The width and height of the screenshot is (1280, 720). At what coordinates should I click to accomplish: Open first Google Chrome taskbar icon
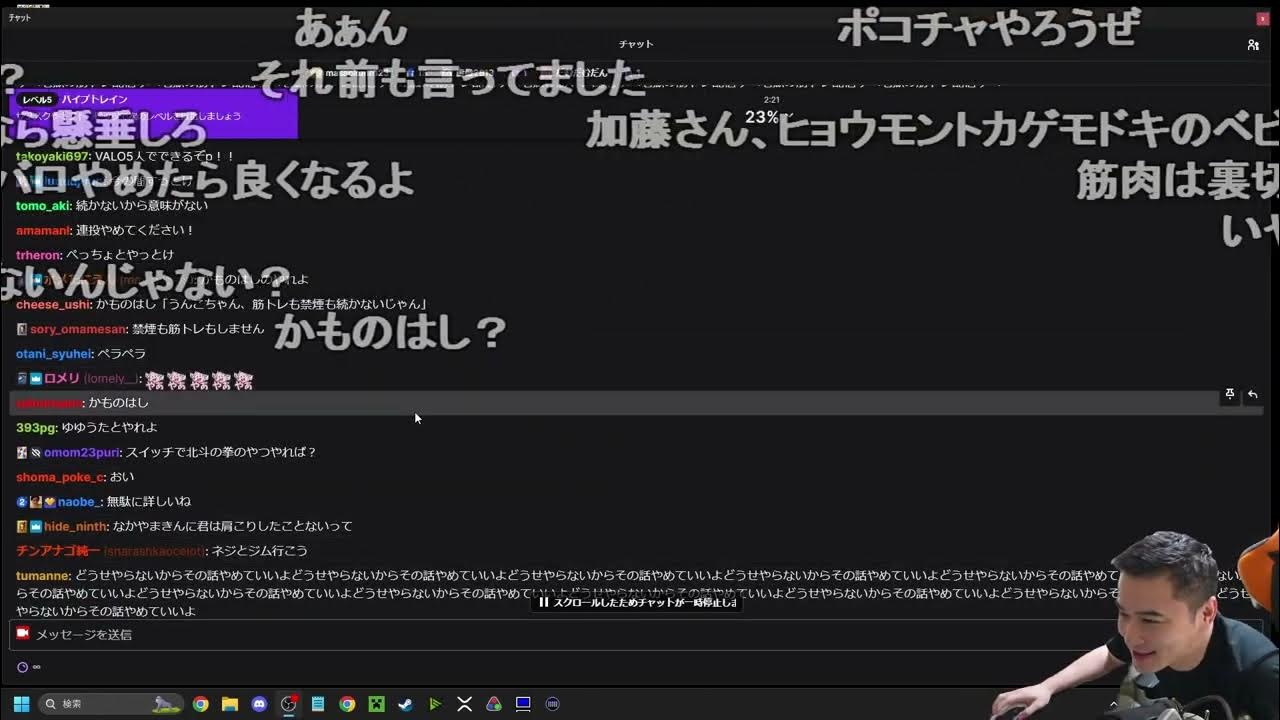(201, 704)
